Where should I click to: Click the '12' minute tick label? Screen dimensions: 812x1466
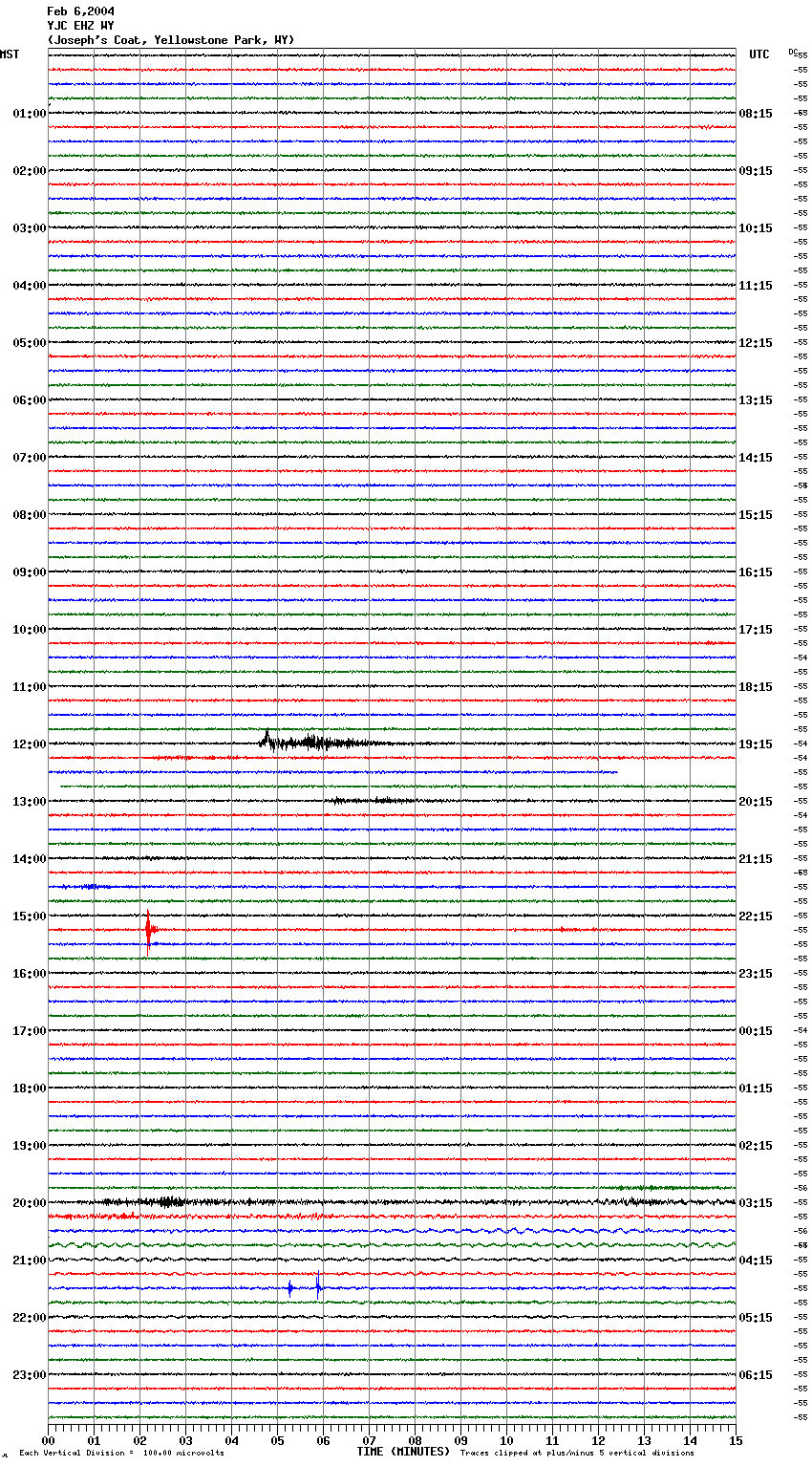(598, 1440)
